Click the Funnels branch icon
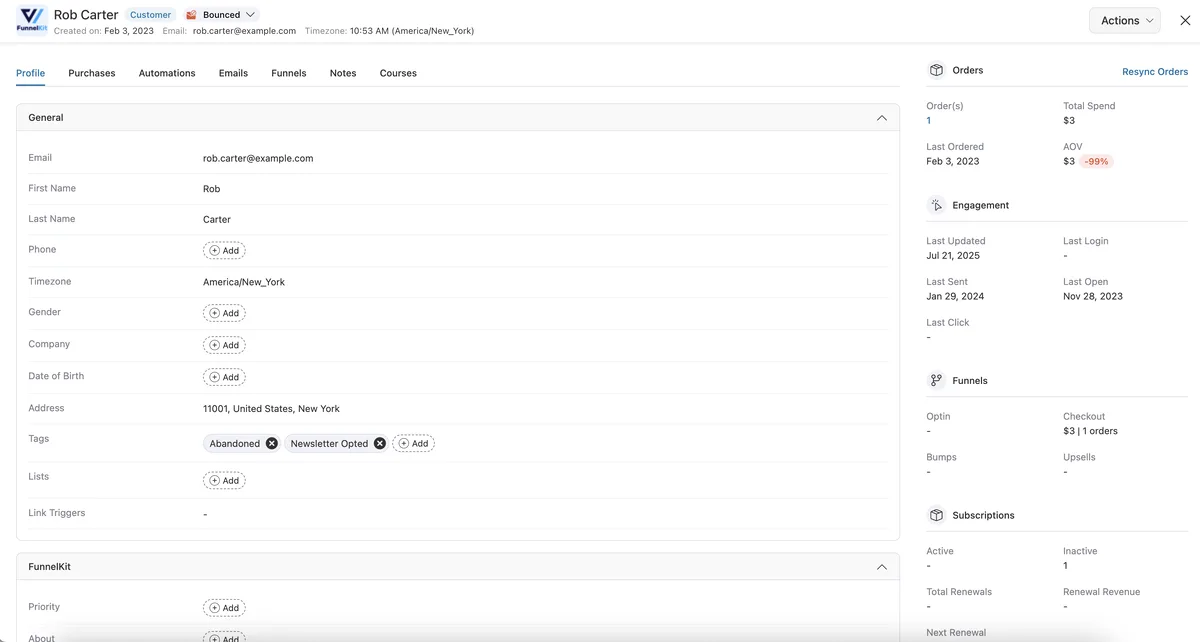 point(936,380)
